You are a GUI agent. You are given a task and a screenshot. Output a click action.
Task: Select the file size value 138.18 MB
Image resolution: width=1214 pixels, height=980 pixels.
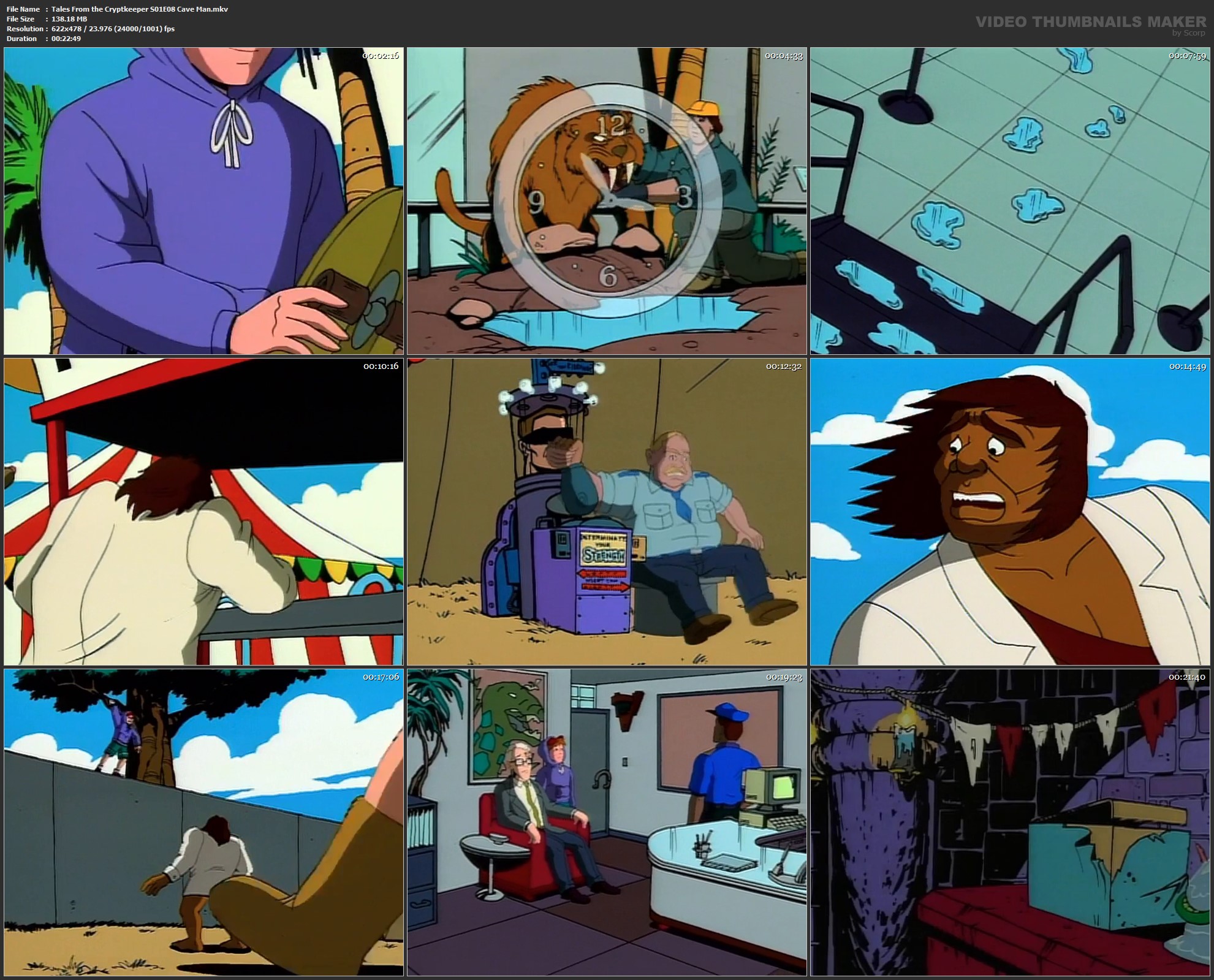[69, 19]
